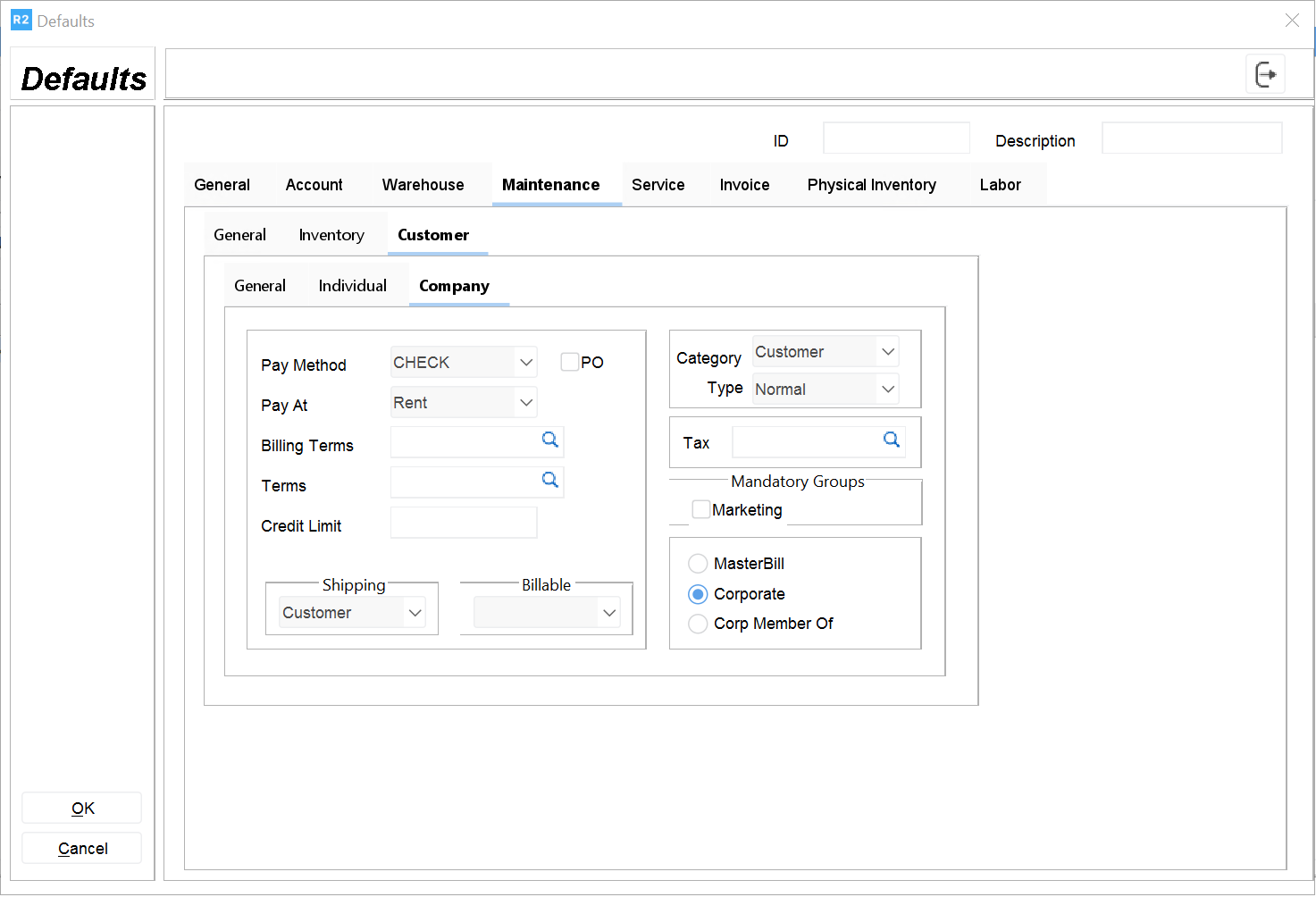
Task: Open Billing Terms lookup magnifier
Action: pos(550,440)
